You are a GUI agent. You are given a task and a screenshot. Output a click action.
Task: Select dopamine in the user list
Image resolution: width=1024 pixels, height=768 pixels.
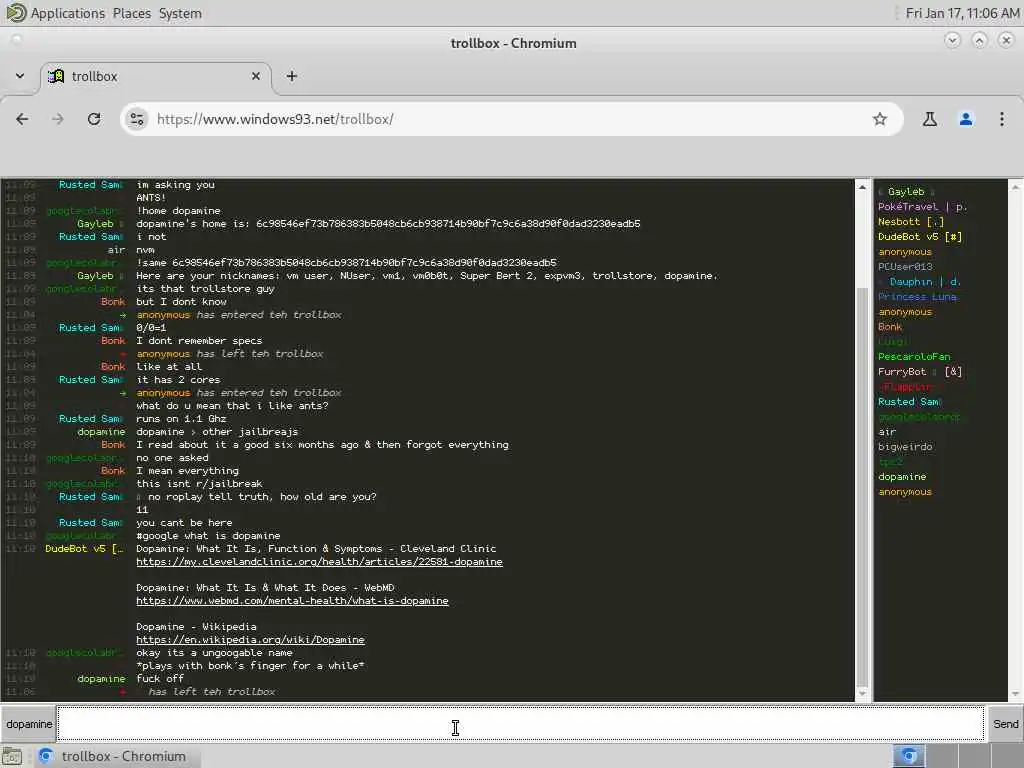(902, 477)
